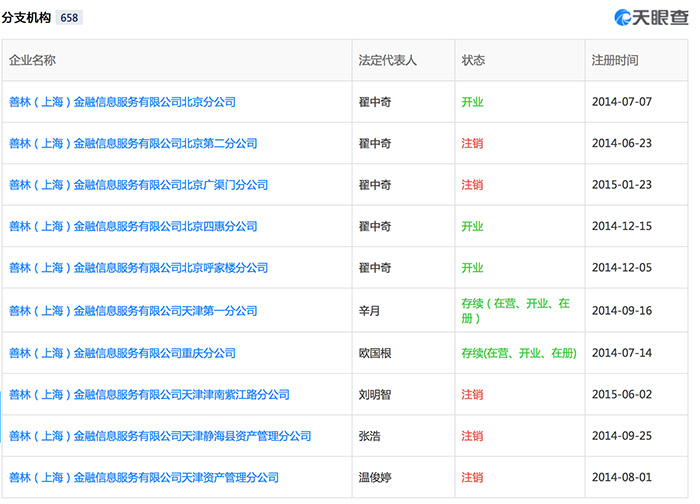This screenshot has width=700, height=504.
Task: Click registration date 2014-07-07
Action: tap(622, 102)
